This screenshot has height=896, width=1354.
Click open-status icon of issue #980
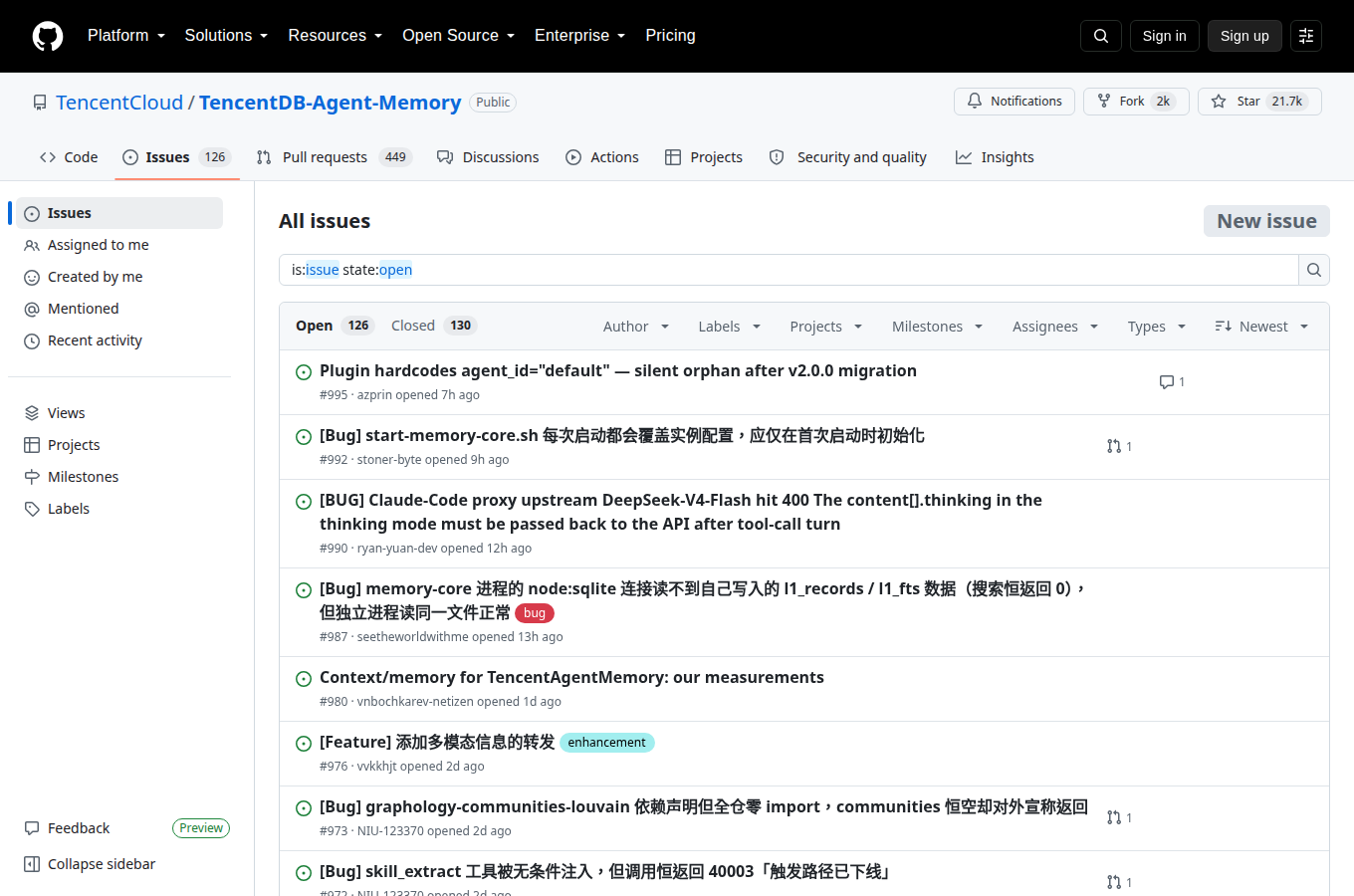304,679
